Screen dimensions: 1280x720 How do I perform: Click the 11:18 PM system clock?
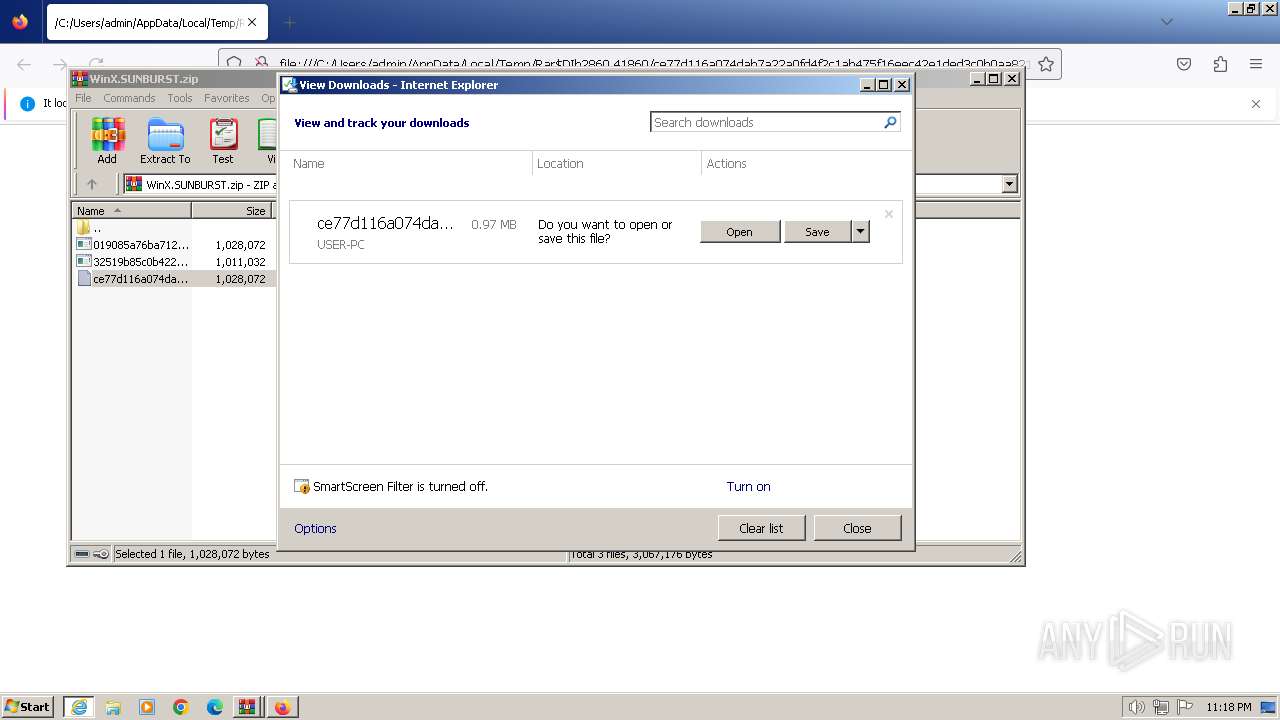tap(1229, 707)
